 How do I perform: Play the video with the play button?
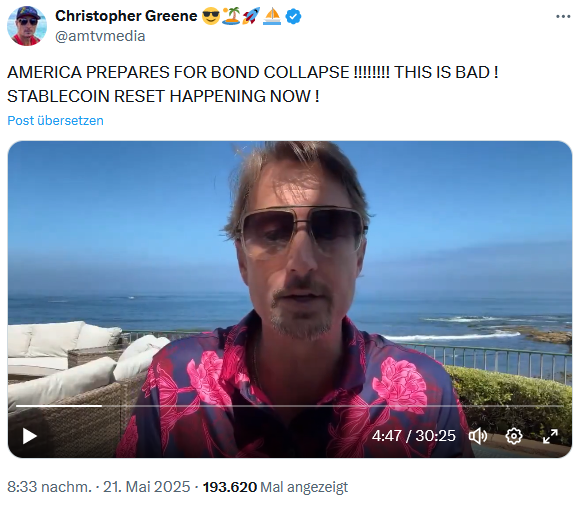[30, 436]
